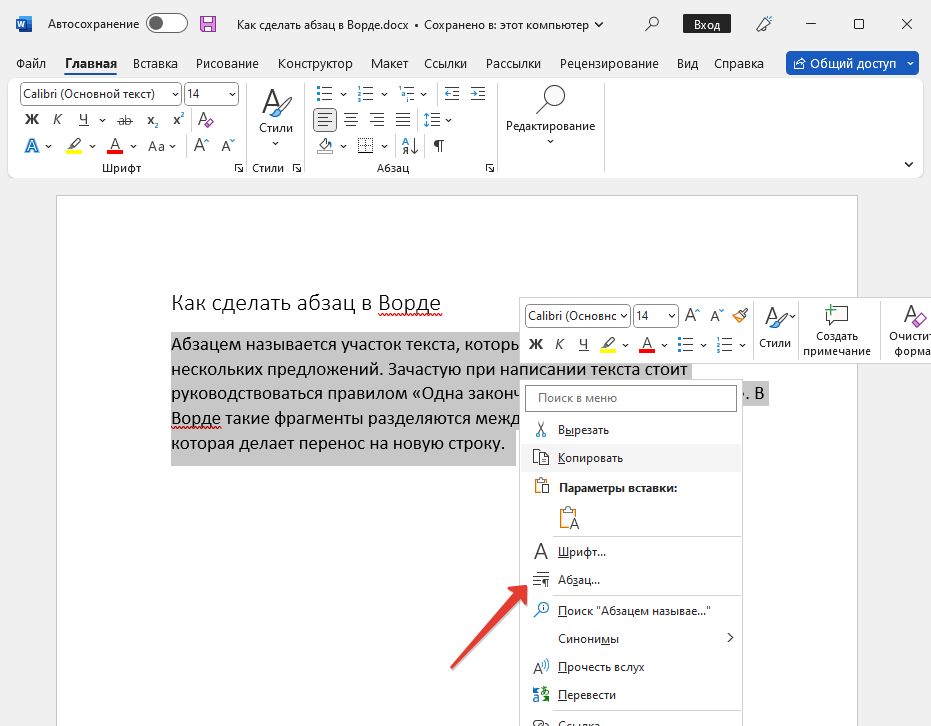
Task: Increase indent in the Абзац group
Action: [x=477, y=94]
